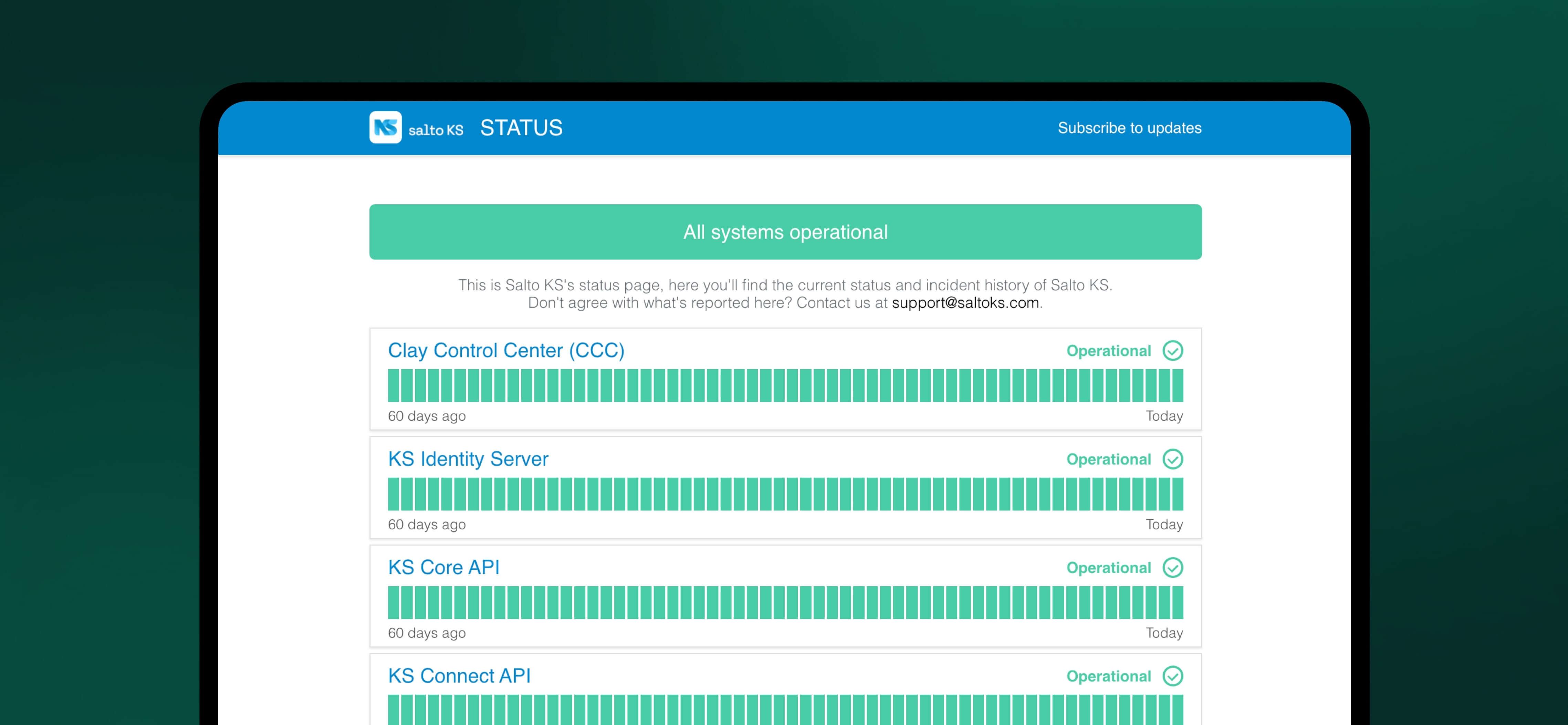The width and height of the screenshot is (1568, 725).
Task: Click Operational status text for Clay Control Center
Action: tap(1108, 351)
